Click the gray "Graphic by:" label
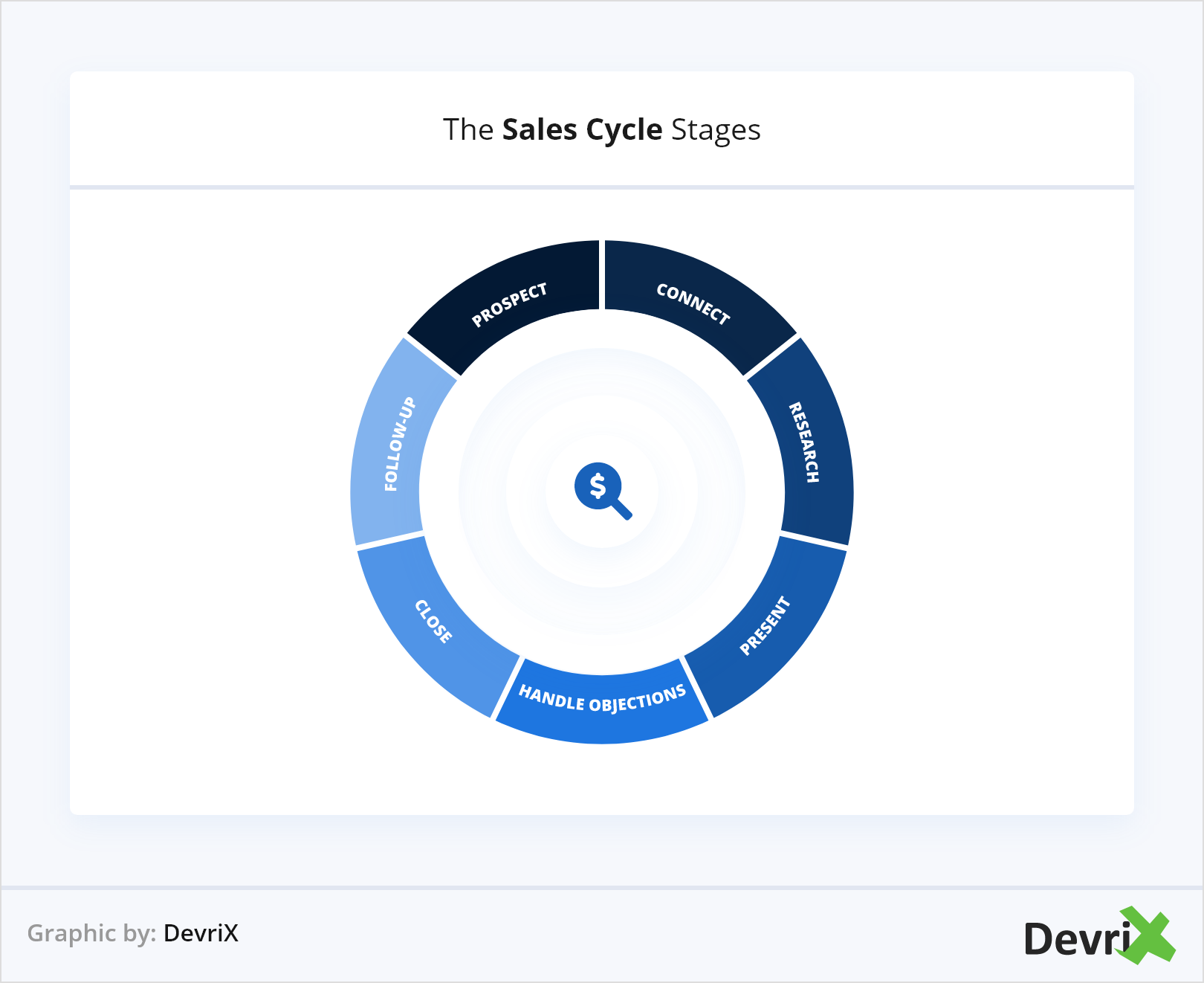Viewport: 1204px width, 983px height. [91, 933]
